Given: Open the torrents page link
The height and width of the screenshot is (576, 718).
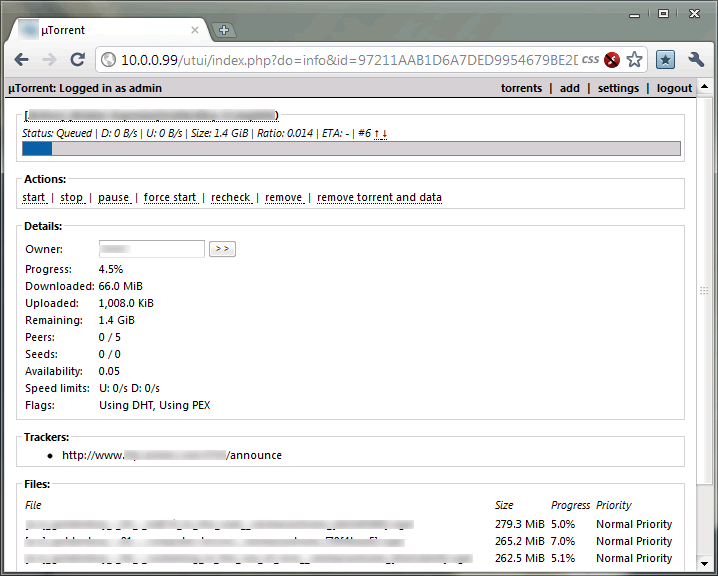Looking at the screenshot, I should pos(521,88).
